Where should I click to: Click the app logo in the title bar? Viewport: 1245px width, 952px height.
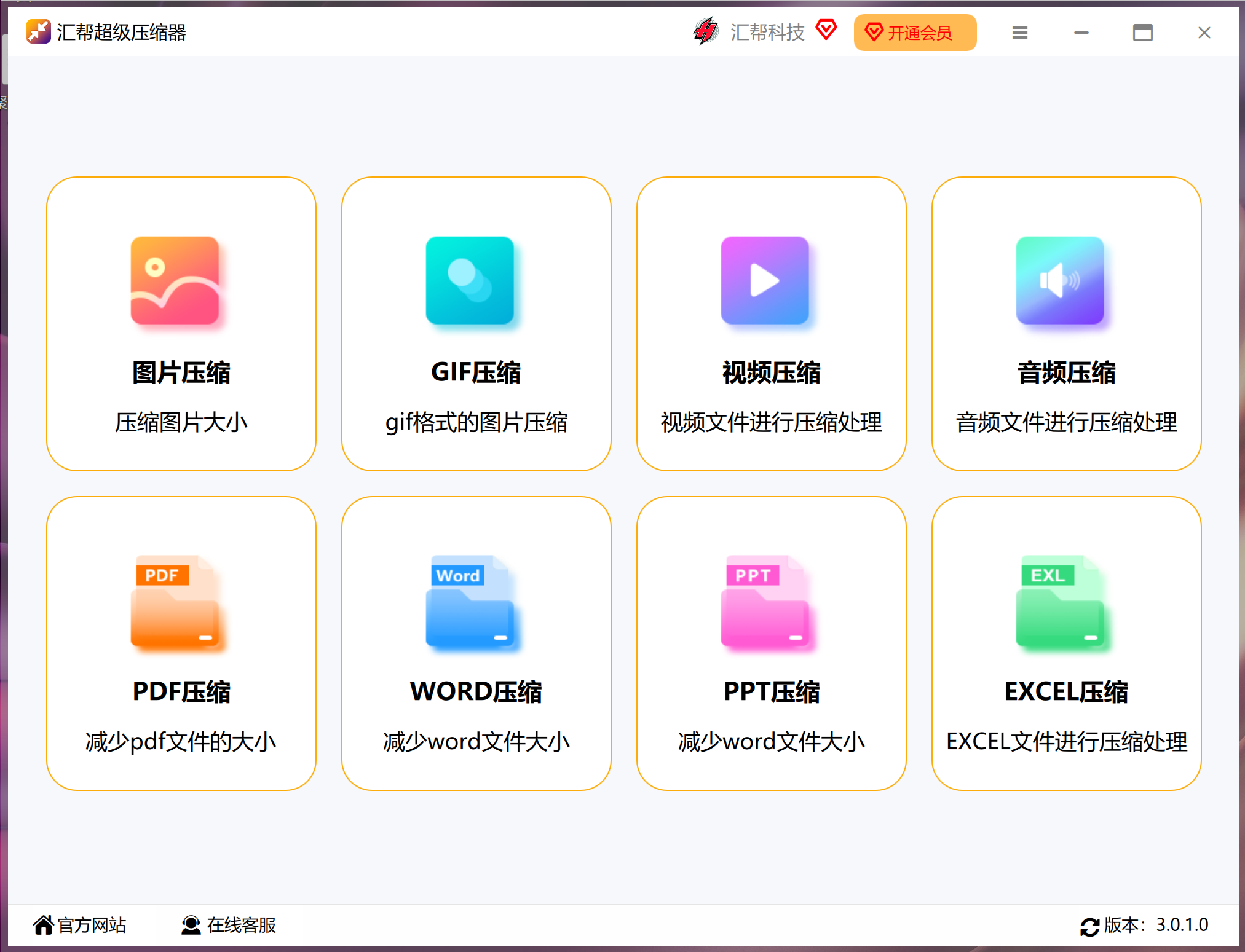click(38, 31)
